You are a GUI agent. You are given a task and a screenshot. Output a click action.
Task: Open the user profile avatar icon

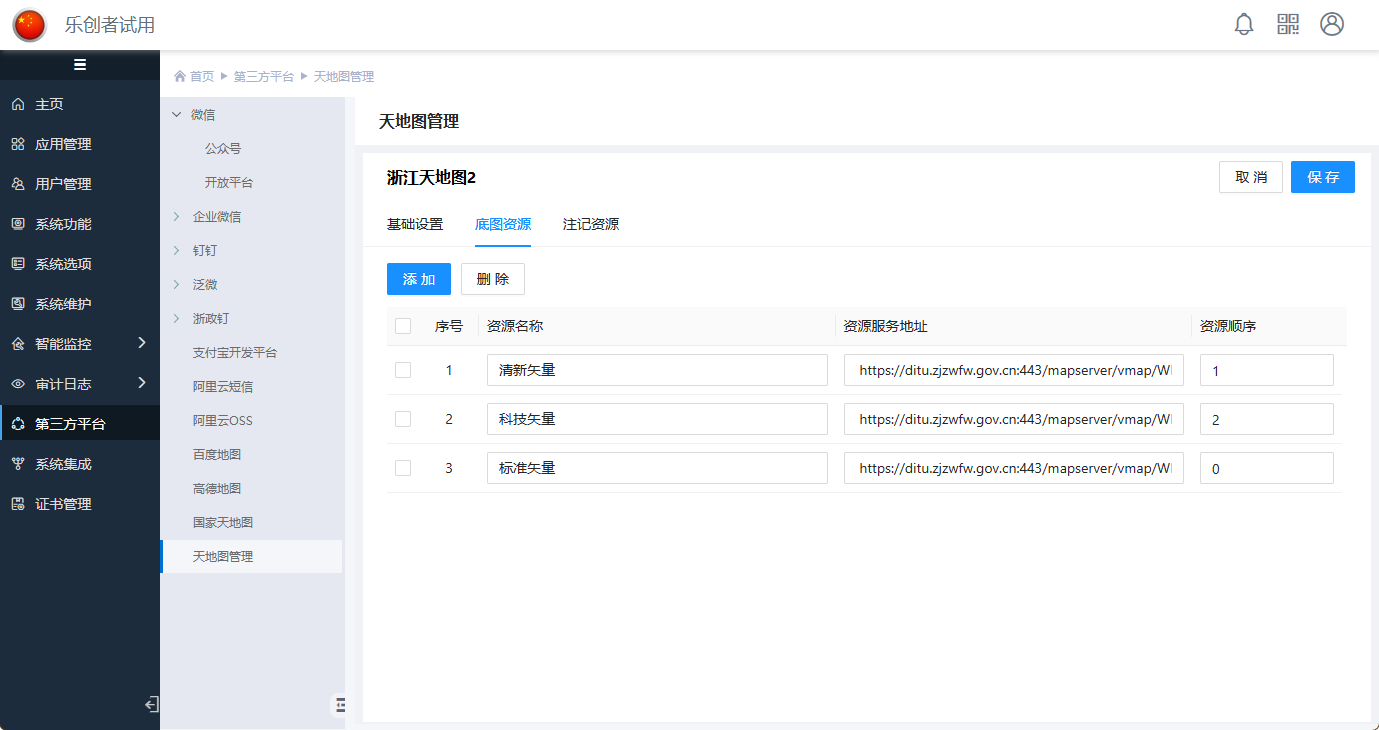(1332, 25)
